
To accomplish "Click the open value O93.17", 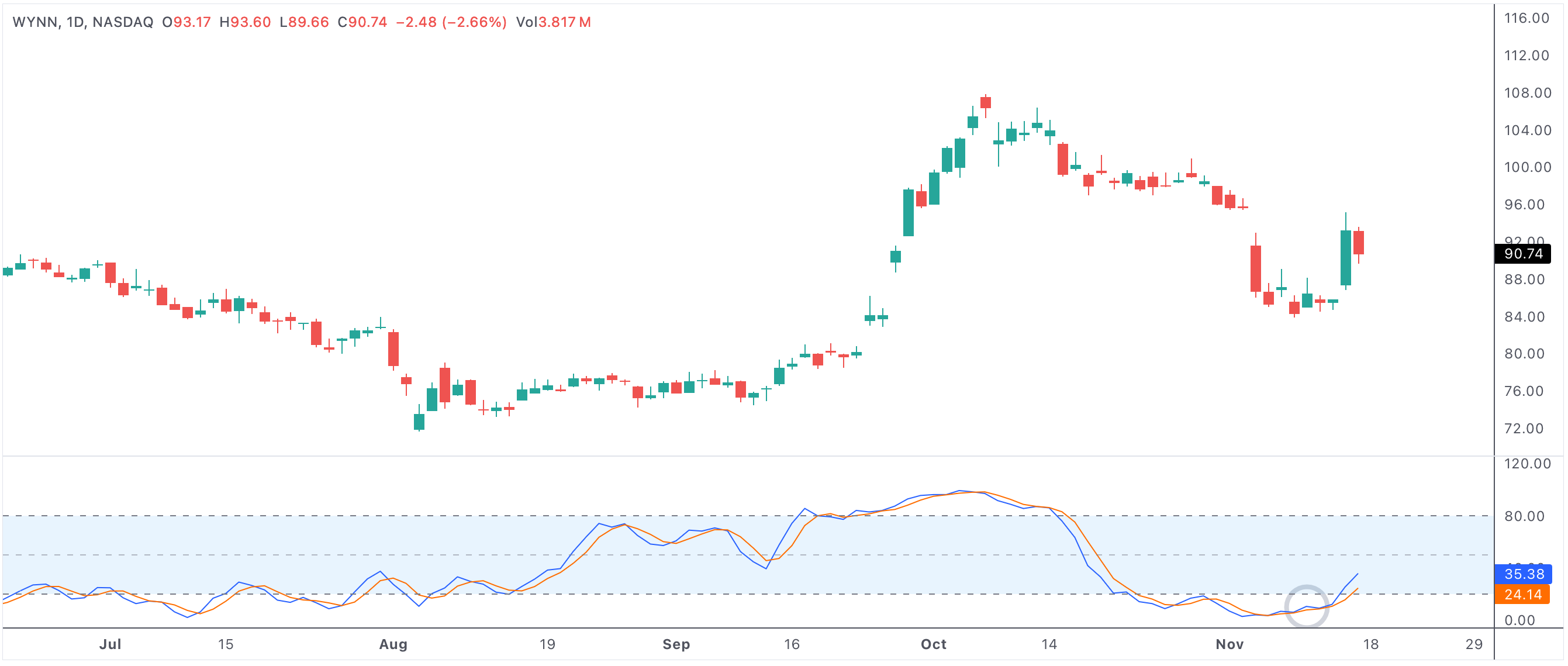I will 186,22.
